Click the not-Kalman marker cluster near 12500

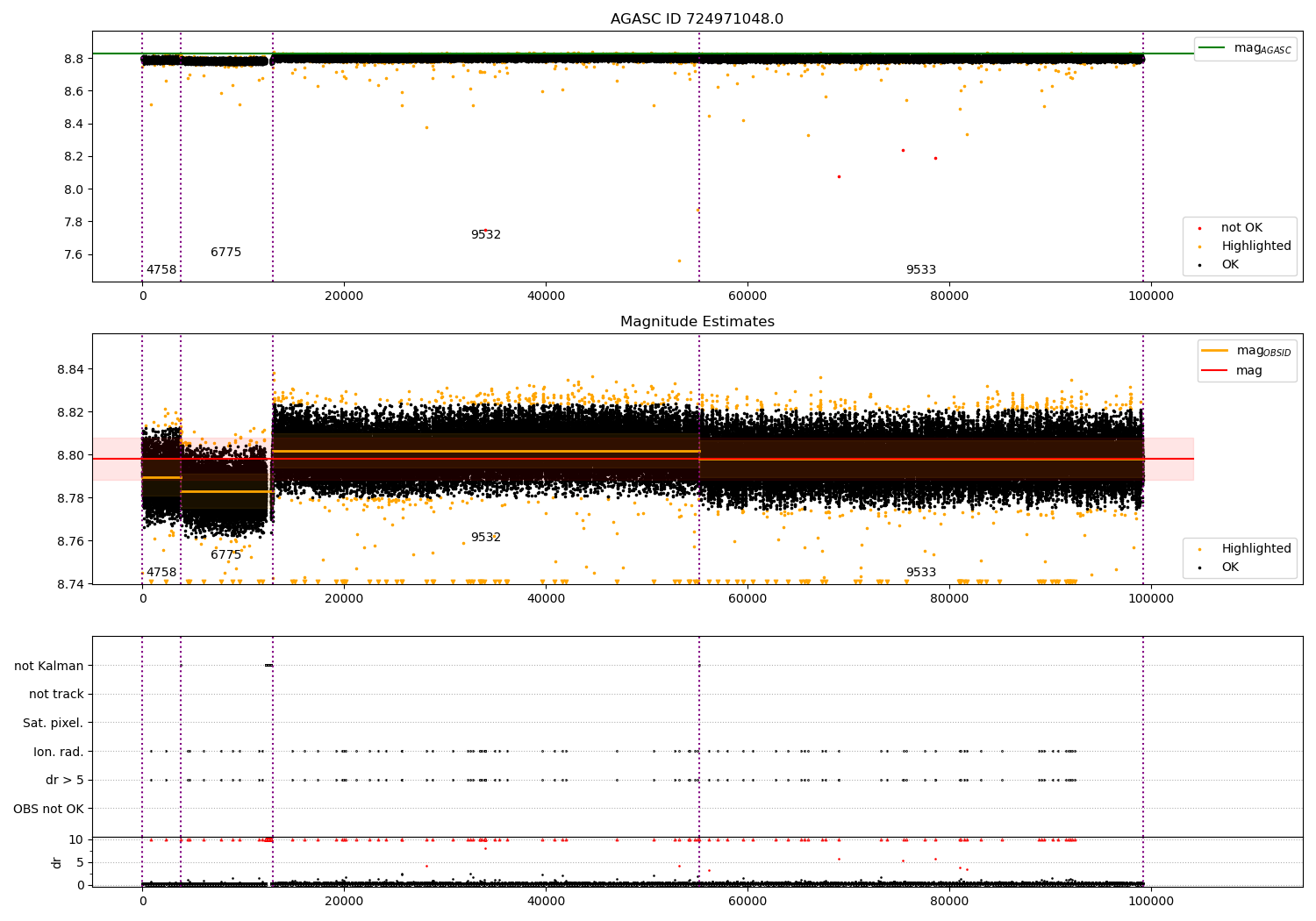(268, 665)
